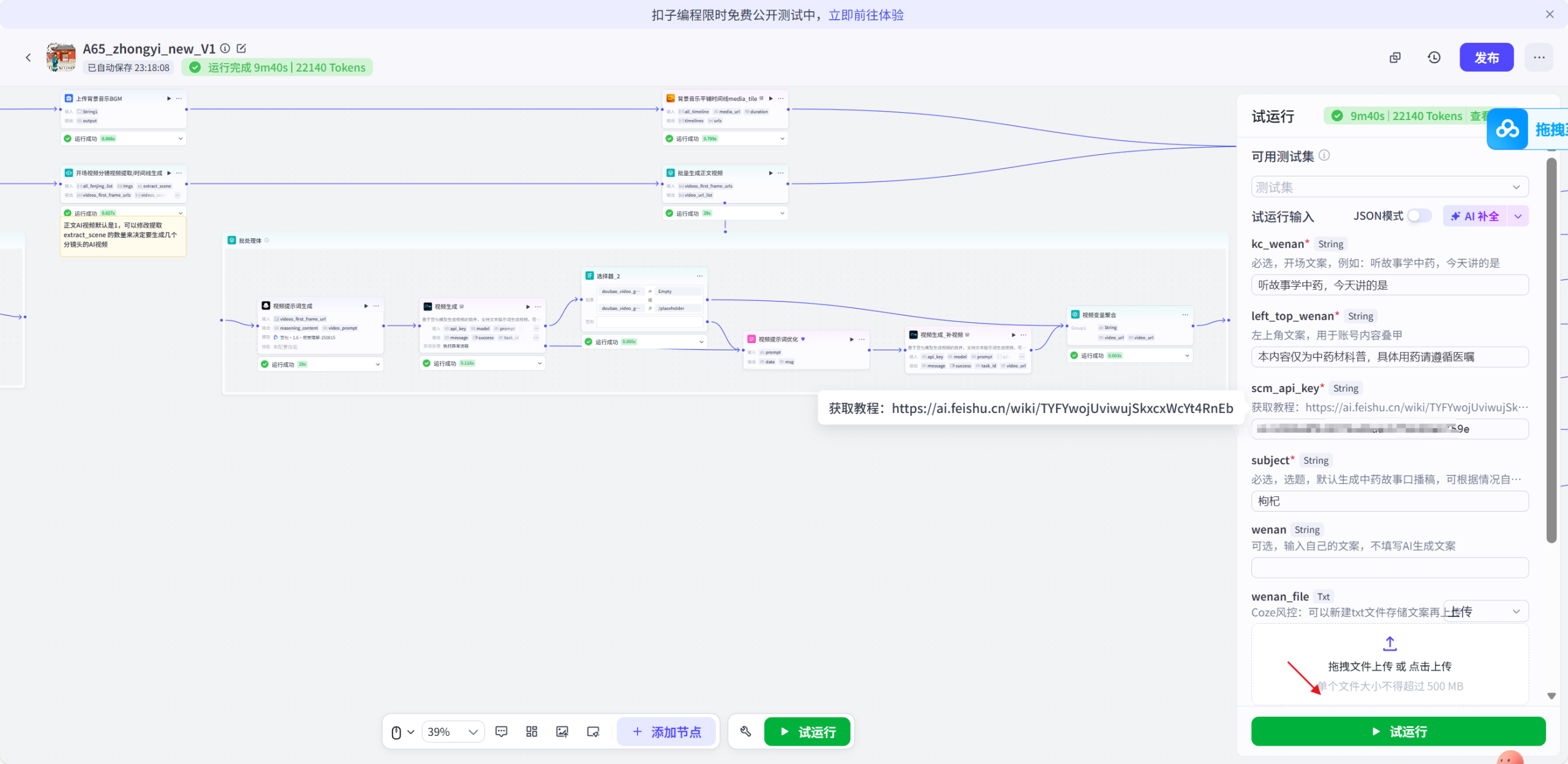Click the 拖拽文件上传 upload area
Viewport: 1568px width, 764px height.
click(x=1389, y=665)
